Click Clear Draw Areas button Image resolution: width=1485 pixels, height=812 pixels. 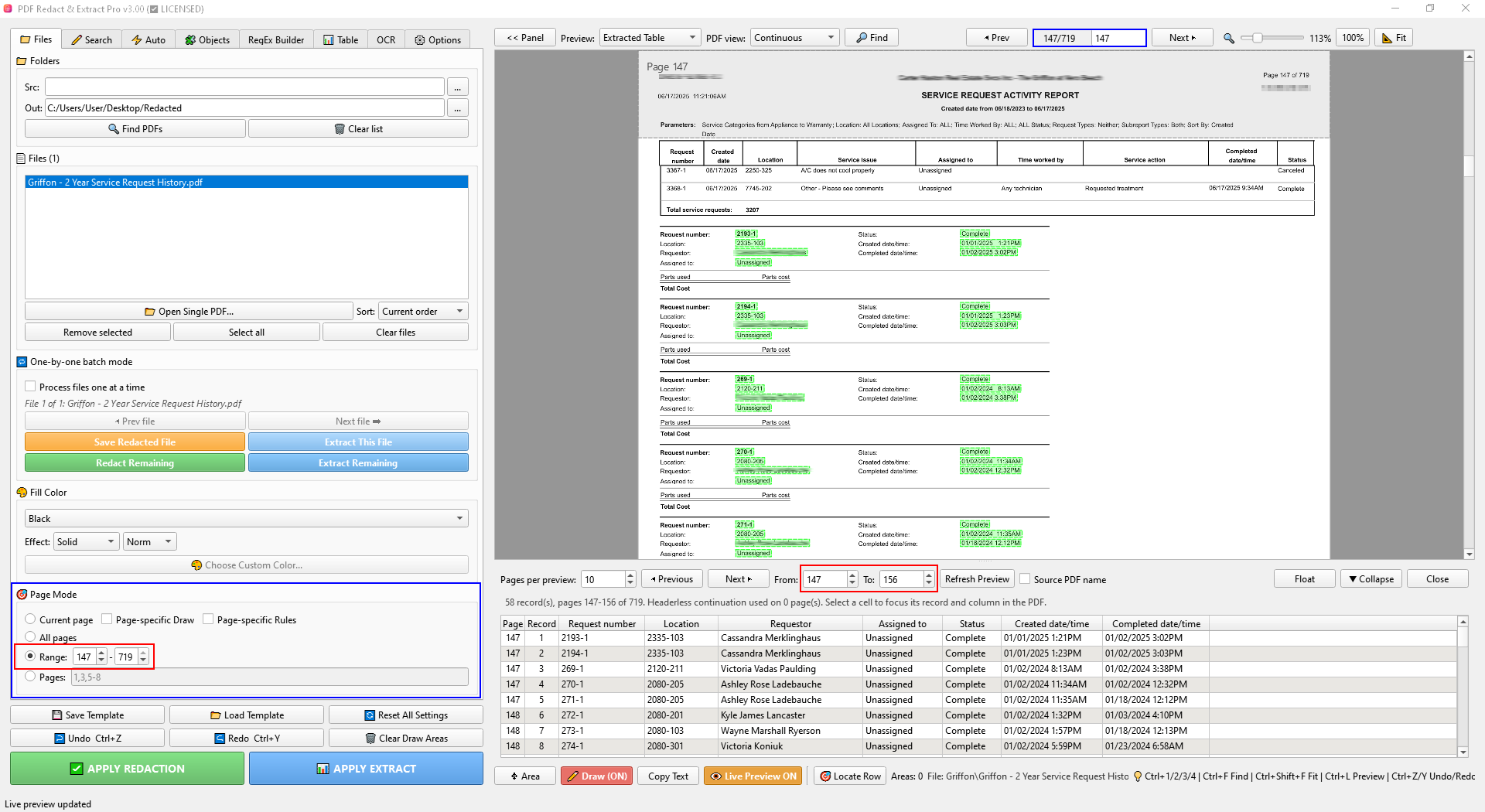406,739
